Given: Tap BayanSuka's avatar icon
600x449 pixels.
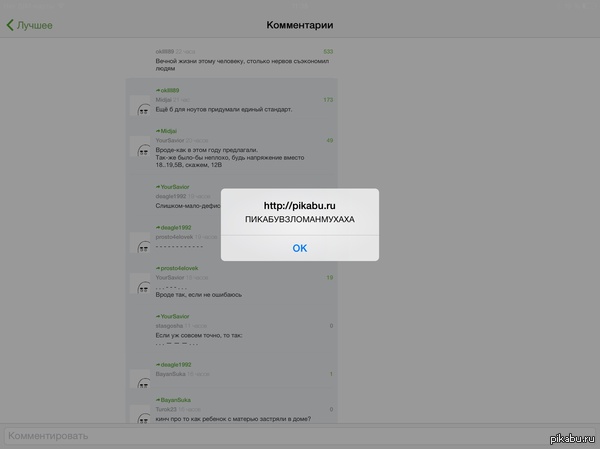Looking at the screenshot, I should [143, 380].
